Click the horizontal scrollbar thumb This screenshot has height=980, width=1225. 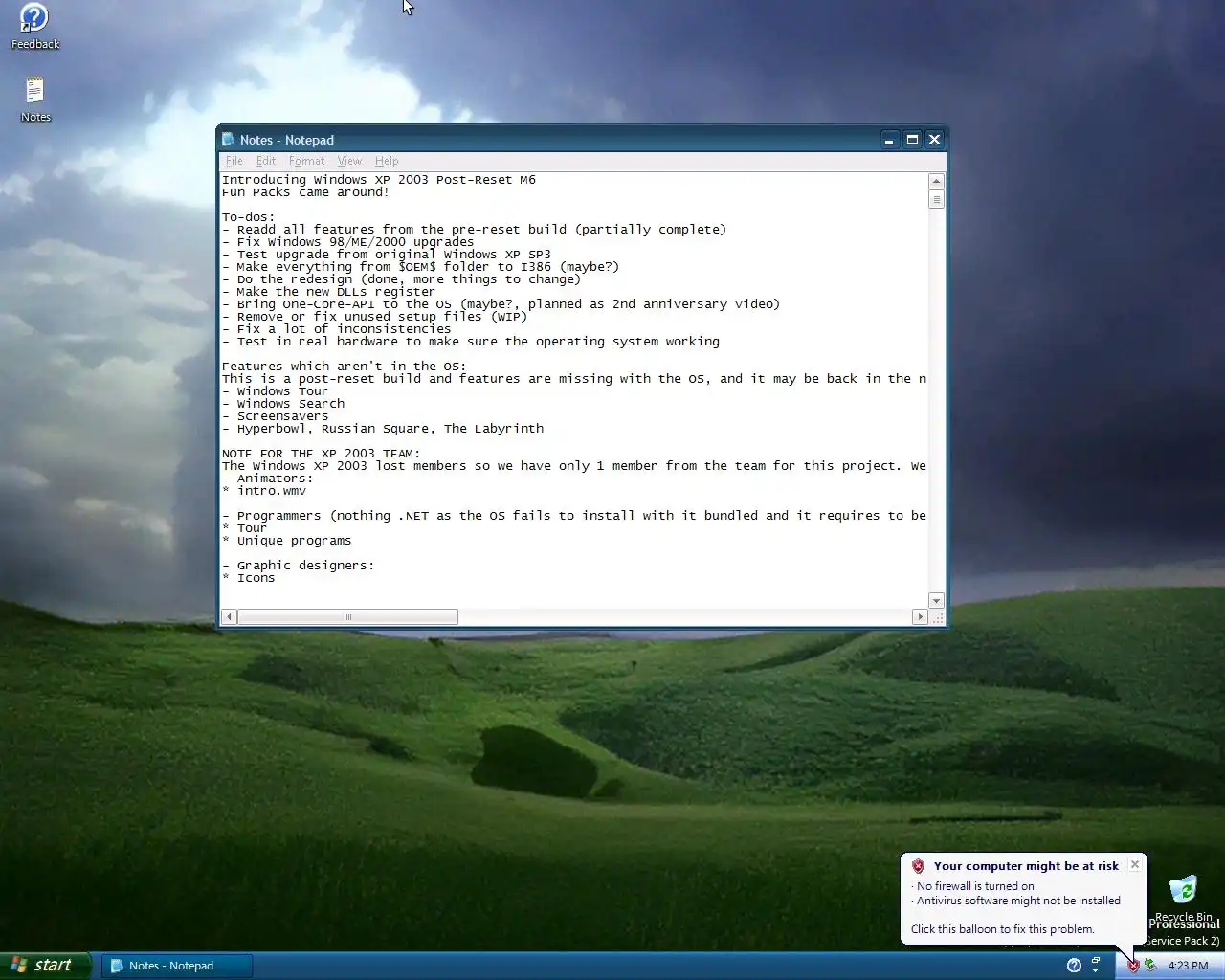[347, 617]
